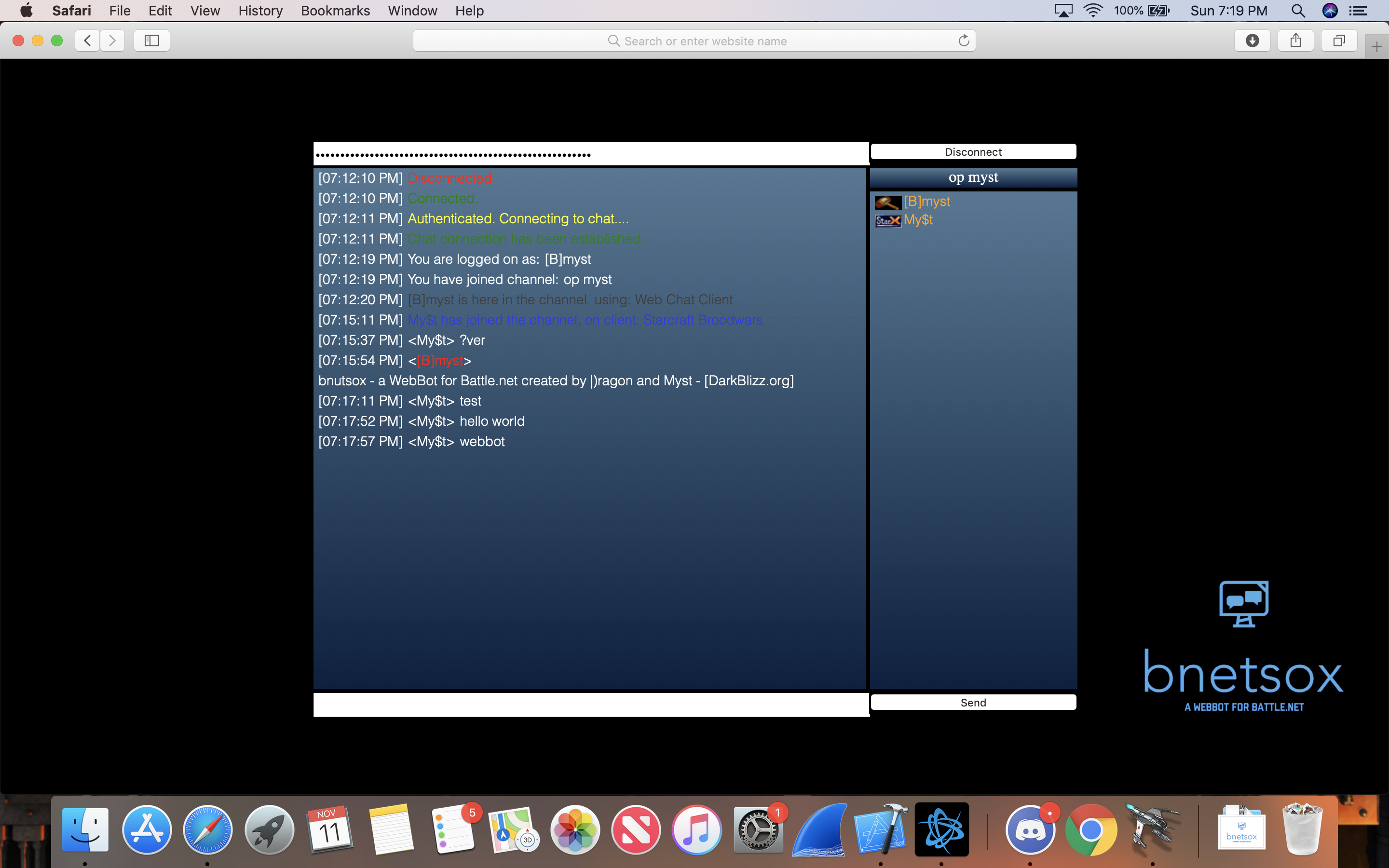Click the Wi-Fi status icon in menu bar
Screen dimensions: 1389x868
pyautogui.click(x=1093, y=10)
